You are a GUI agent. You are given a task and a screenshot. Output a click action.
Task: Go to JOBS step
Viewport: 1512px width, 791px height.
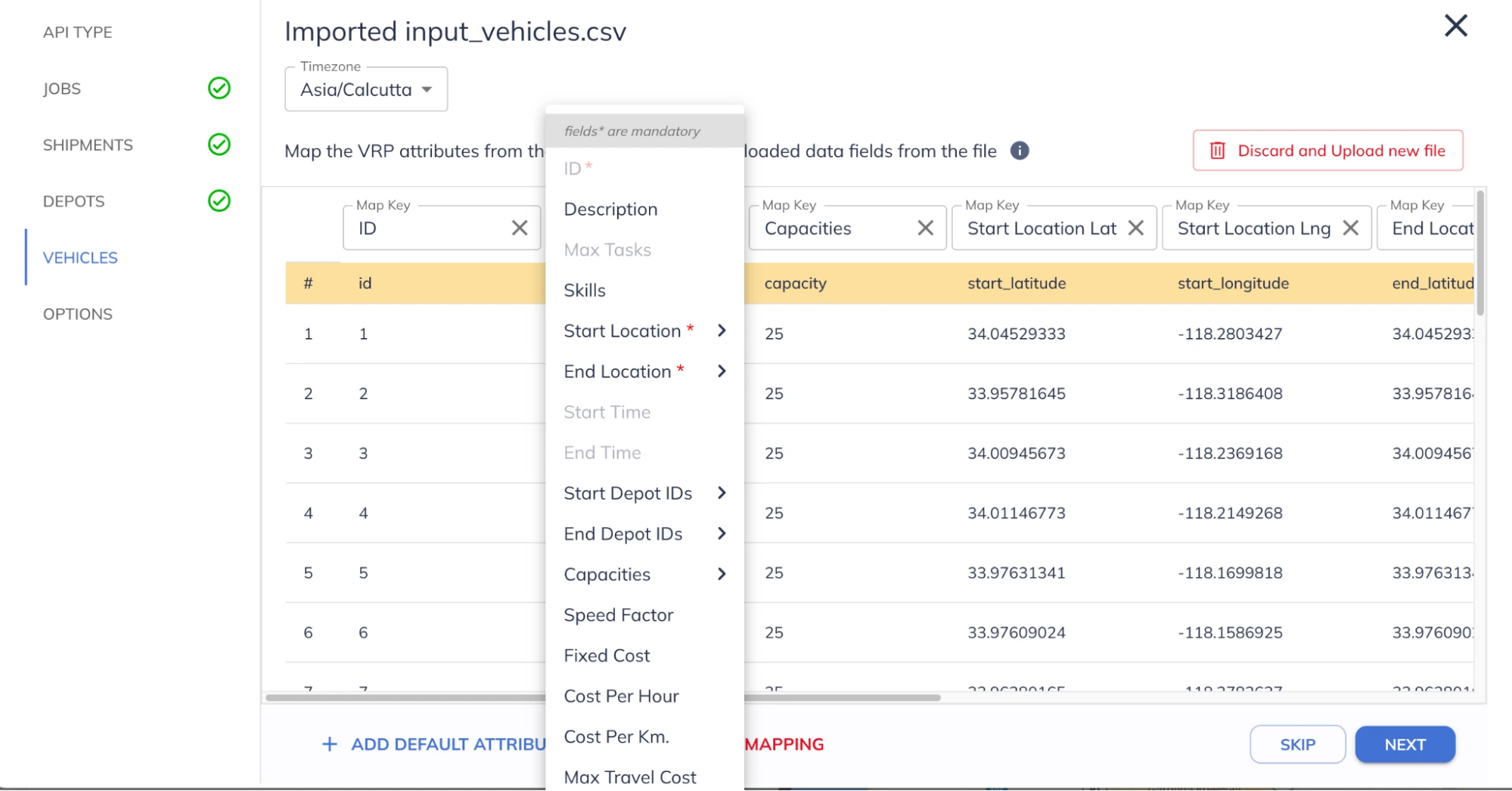click(62, 88)
